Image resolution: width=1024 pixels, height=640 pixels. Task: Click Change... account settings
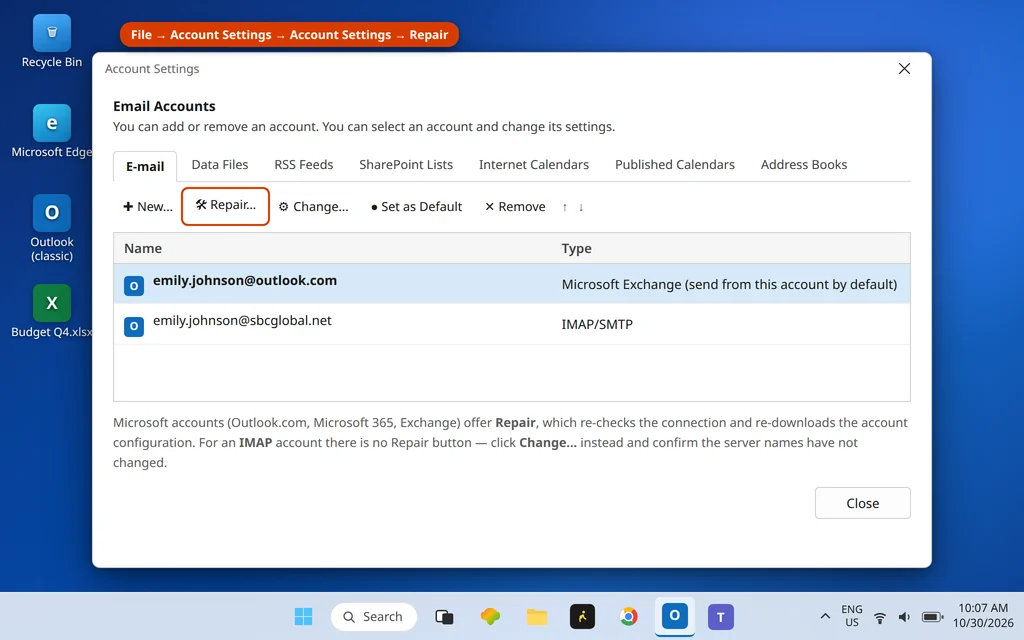click(313, 206)
